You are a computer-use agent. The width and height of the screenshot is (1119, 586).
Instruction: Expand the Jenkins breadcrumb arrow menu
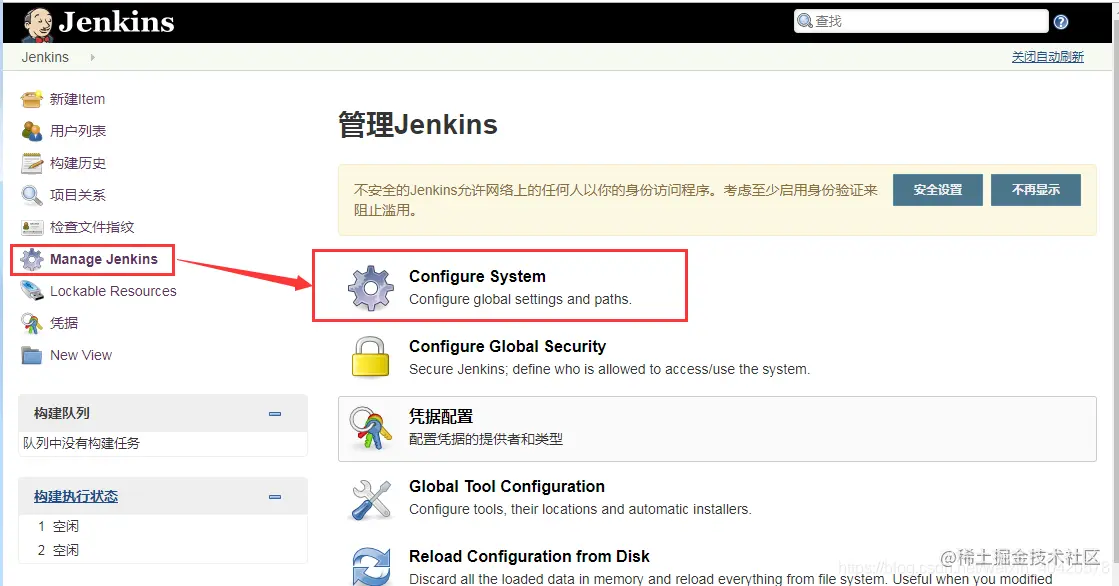click(x=93, y=57)
